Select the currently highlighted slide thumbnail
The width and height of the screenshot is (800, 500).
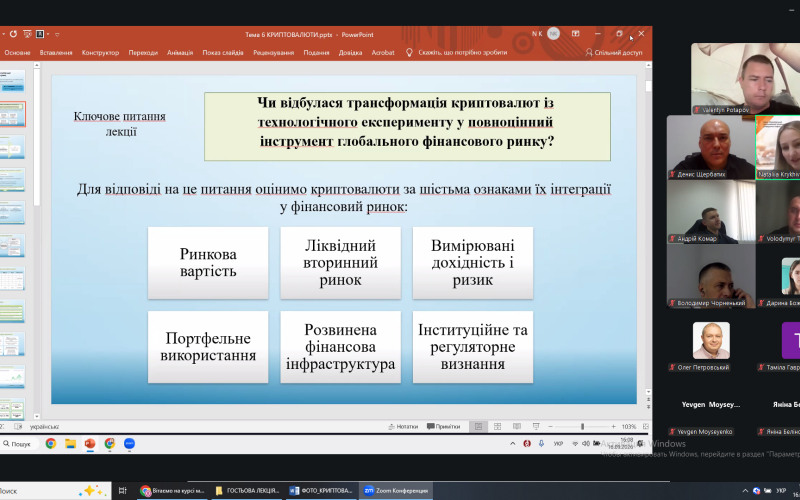point(12,114)
